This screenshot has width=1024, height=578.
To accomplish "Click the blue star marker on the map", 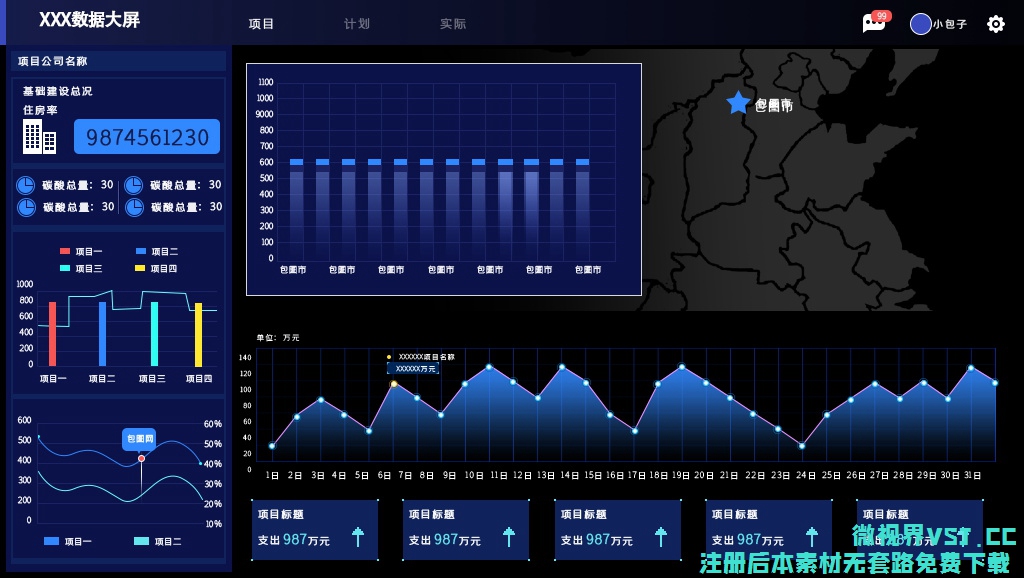I will (738, 102).
